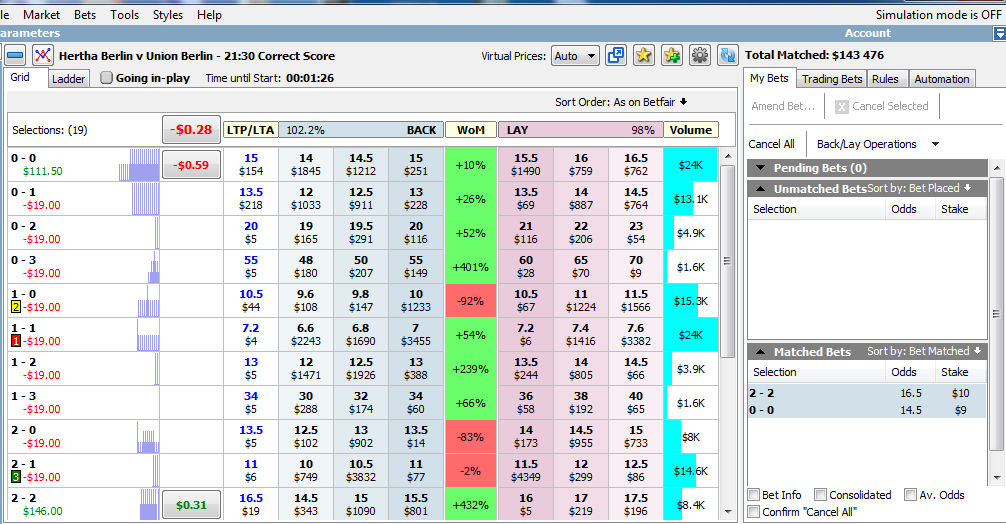The image size is (1006, 524).
Task: Click the icon at the Account bar's right end
Action: click(x=999, y=33)
